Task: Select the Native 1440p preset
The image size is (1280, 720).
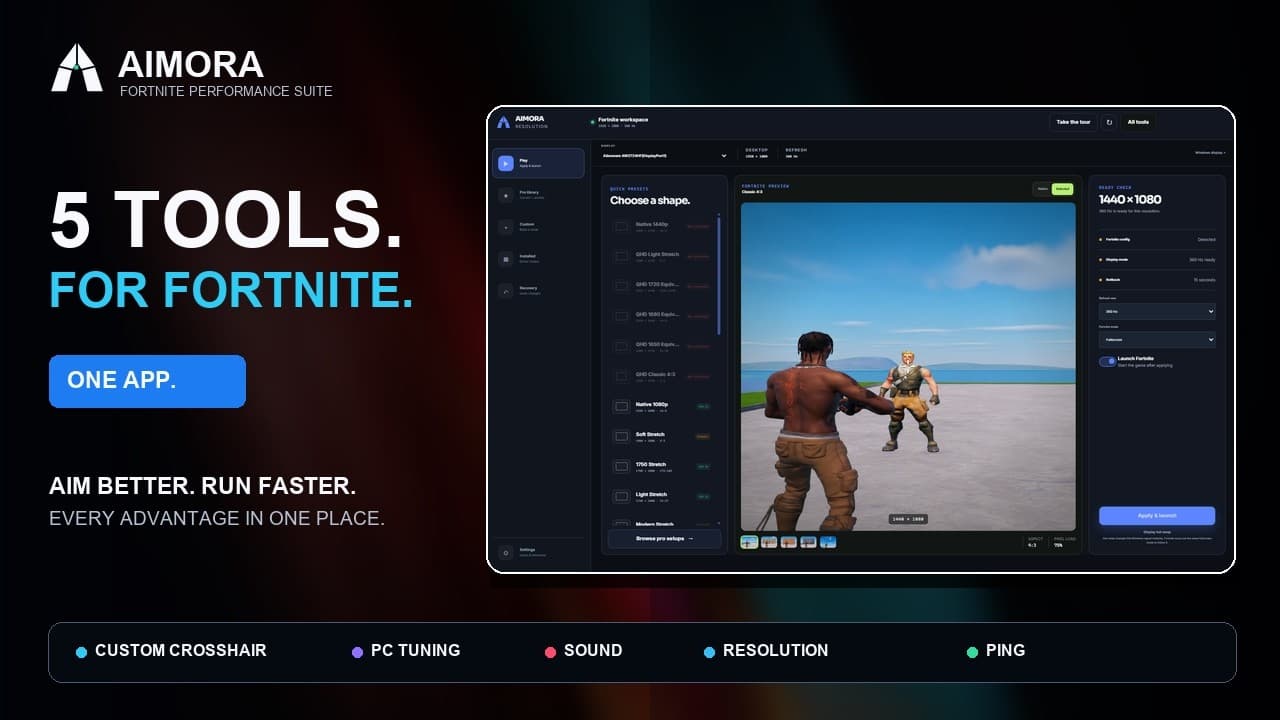Action: (x=661, y=226)
